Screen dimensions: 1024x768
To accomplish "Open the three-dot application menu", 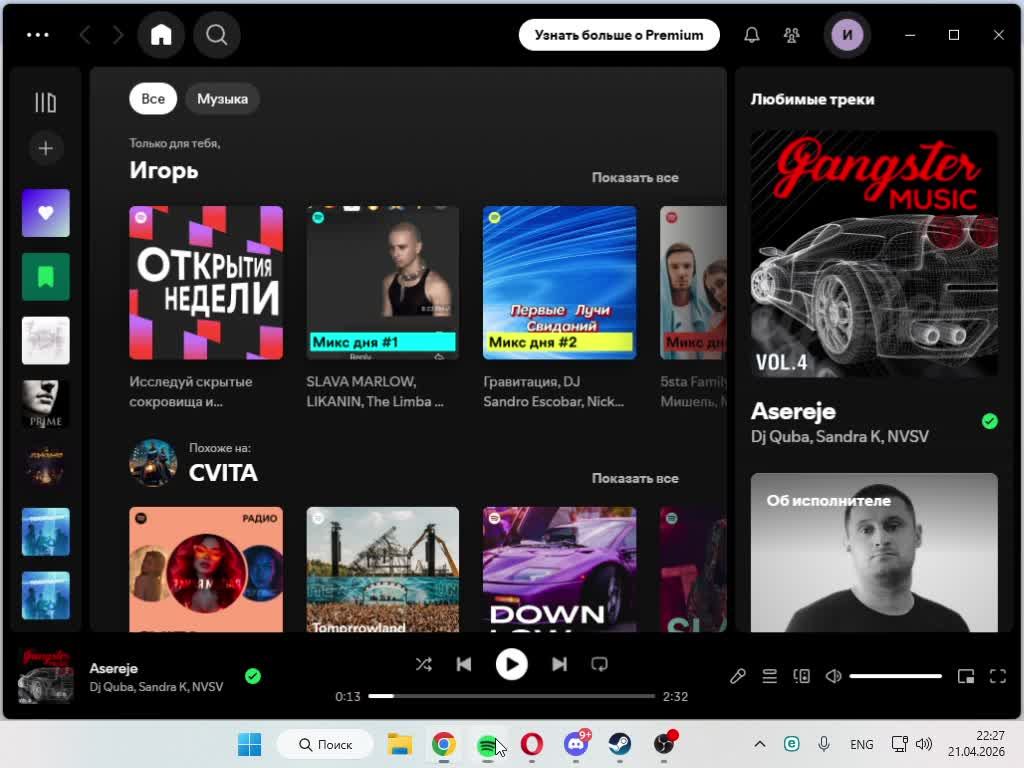I will coord(37,35).
